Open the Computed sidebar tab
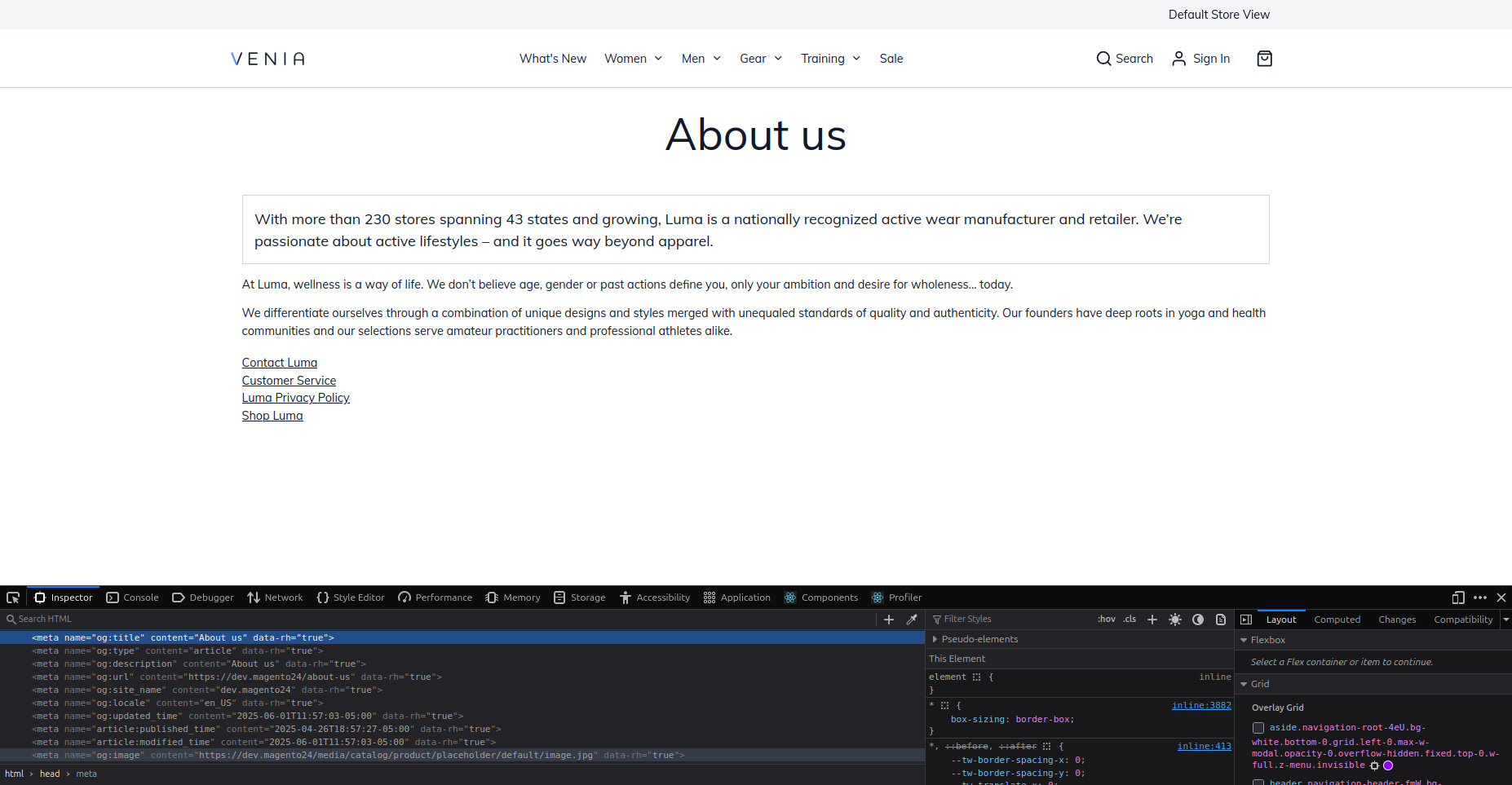Image resolution: width=1512 pixels, height=785 pixels. [x=1337, y=620]
